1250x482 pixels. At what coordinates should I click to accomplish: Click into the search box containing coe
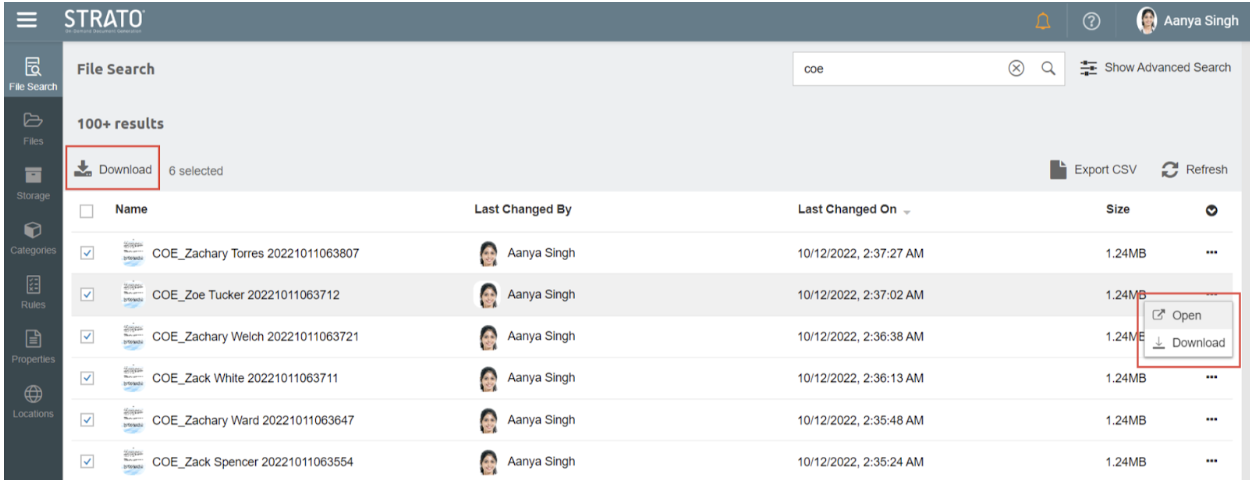[895, 69]
